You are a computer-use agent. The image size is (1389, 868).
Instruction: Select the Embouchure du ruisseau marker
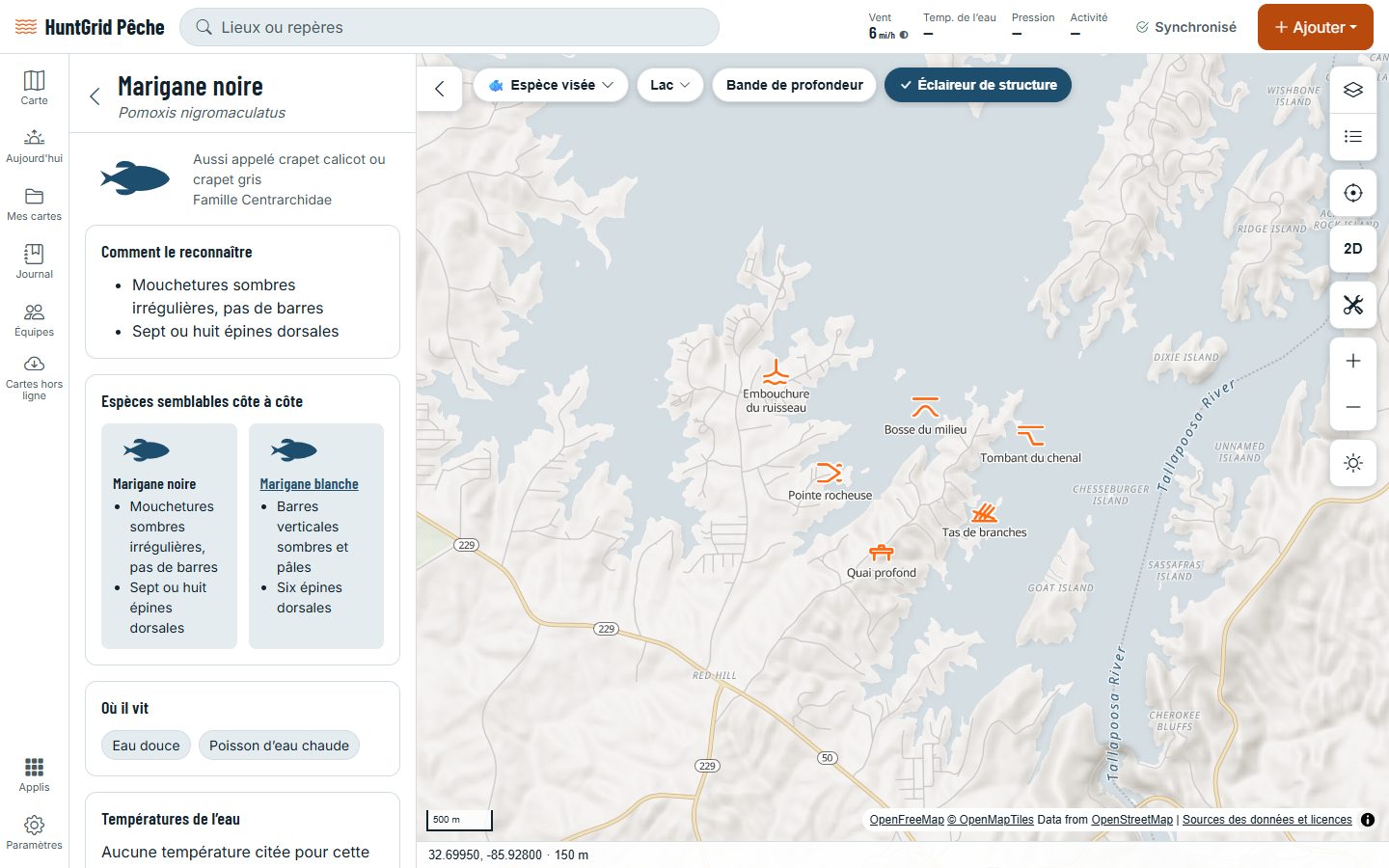tap(776, 373)
